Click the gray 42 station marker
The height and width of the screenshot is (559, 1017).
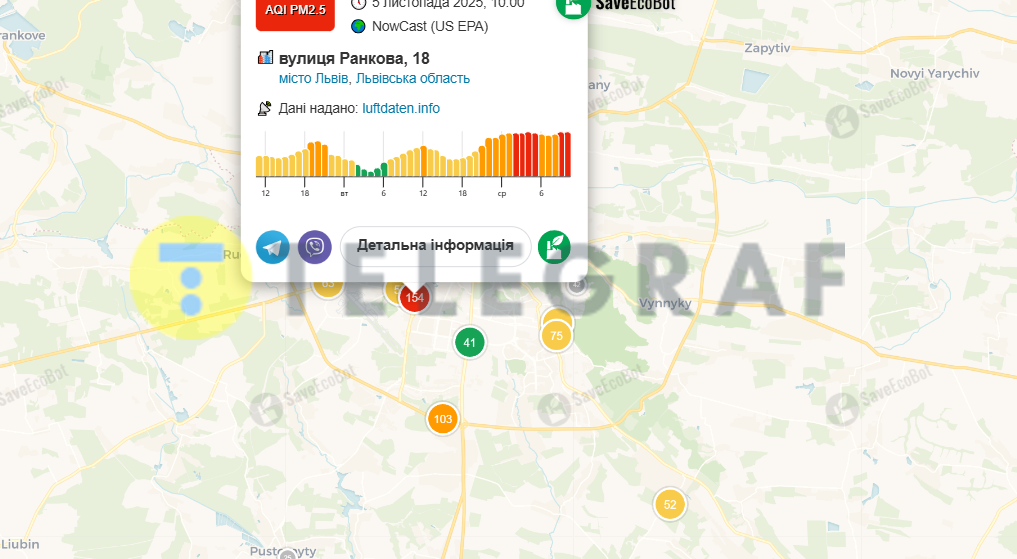tap(577, 285)
